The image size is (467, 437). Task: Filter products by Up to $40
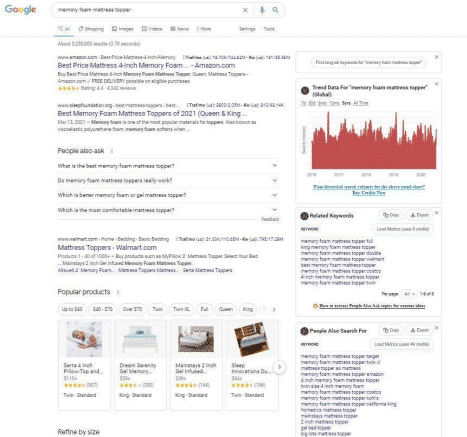click(72, 309)
